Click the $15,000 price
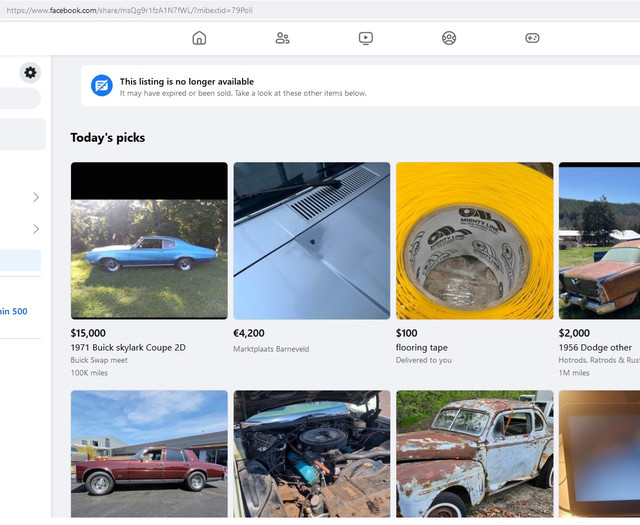 click(88, 333)
